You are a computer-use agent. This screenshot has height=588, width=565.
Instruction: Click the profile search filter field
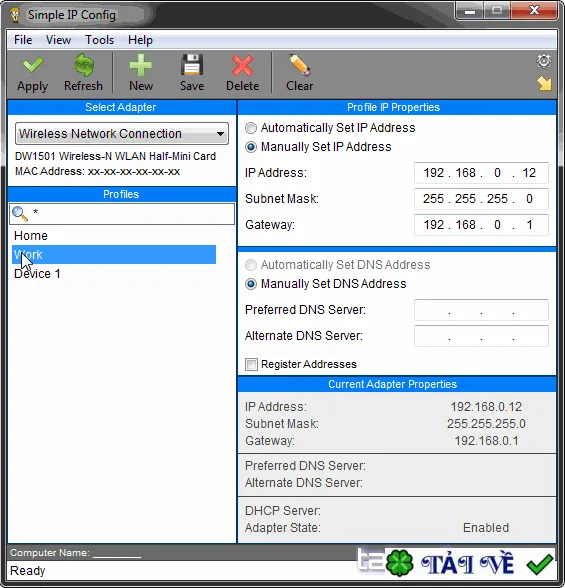[122, 214]
